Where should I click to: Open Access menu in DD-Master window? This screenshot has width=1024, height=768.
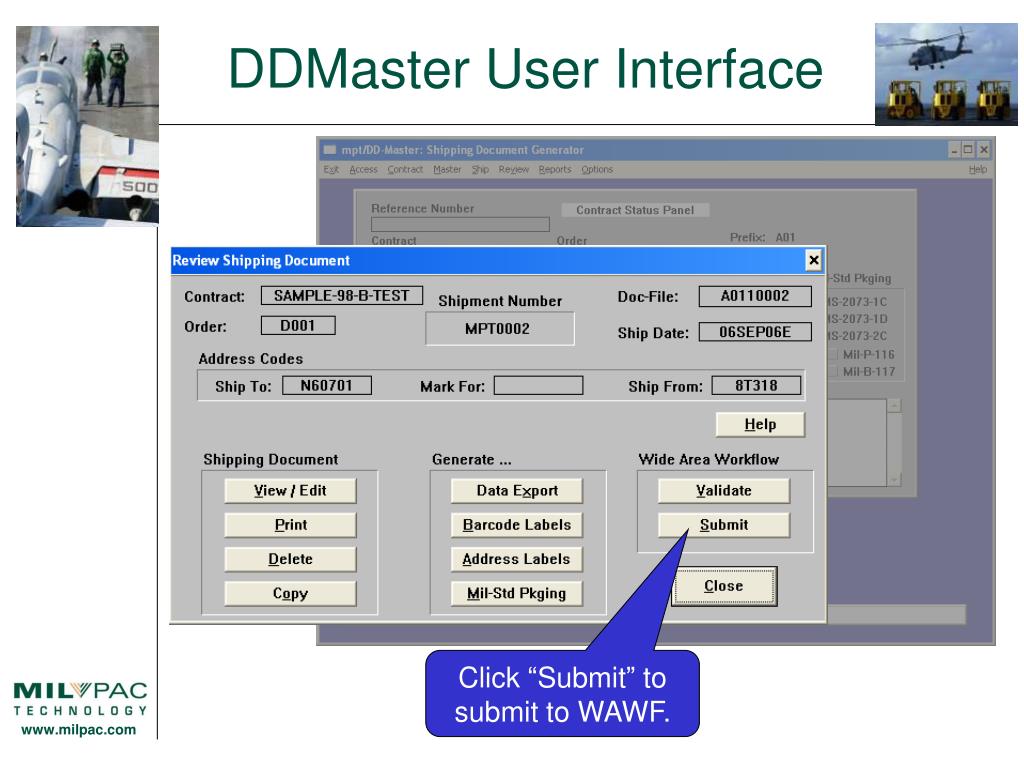pos(363,169)
